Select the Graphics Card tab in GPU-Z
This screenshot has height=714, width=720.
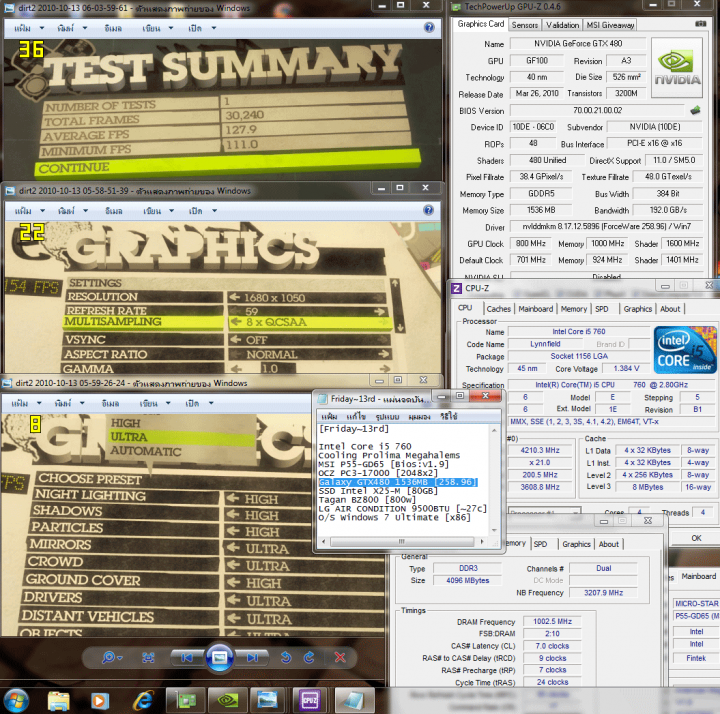click(480, 24)
